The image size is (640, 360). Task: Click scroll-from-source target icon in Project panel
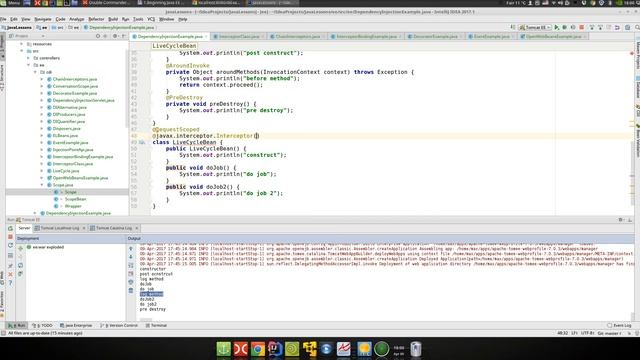pos(98,36)
